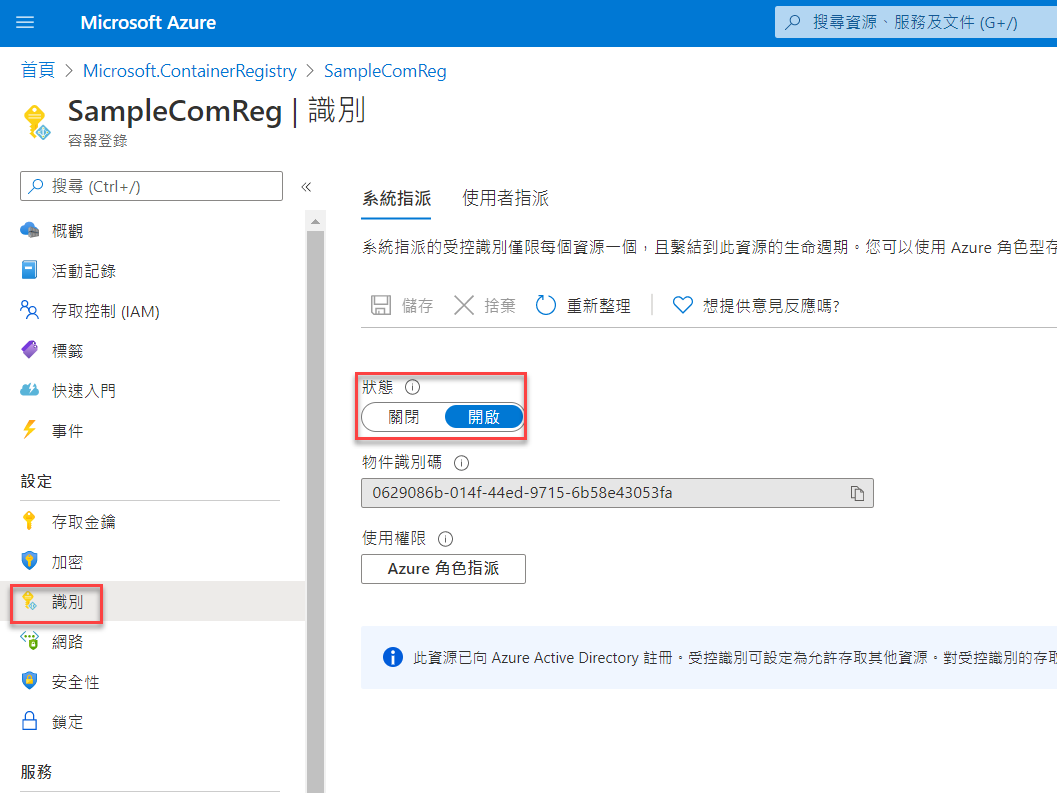The width and height of the screenshot is (1057, 793).
Task: Switch status toggle to 關閉
Action: point(404,417)
